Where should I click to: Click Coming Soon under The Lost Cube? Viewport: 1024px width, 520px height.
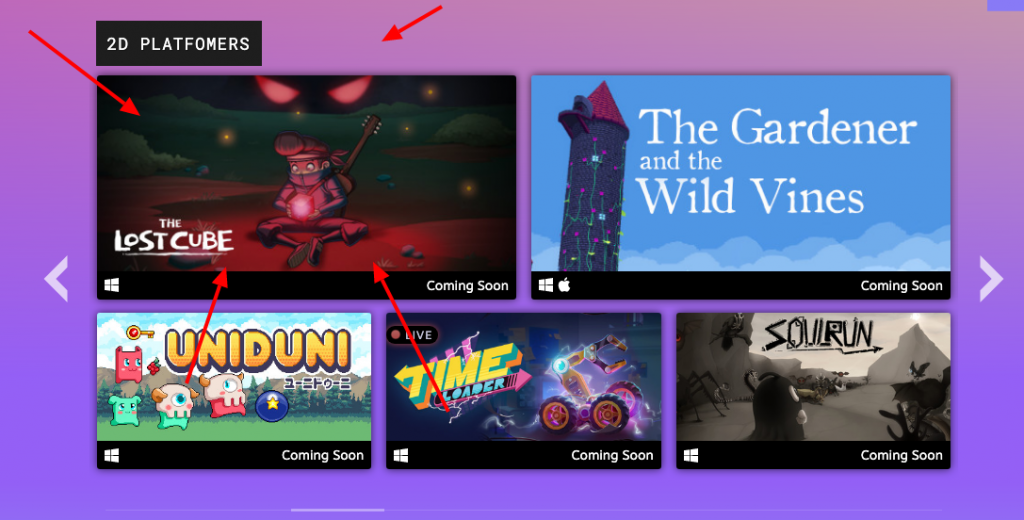pos(467,285)
